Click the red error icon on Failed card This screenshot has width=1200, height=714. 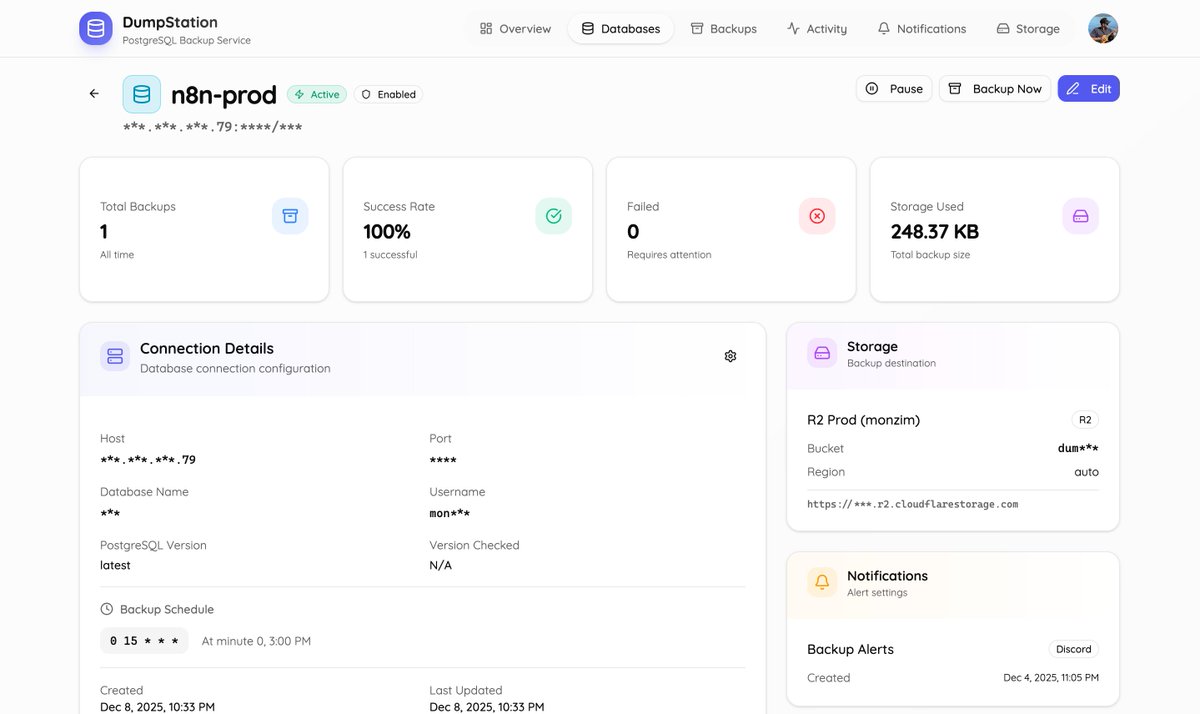tap(817, 215)
